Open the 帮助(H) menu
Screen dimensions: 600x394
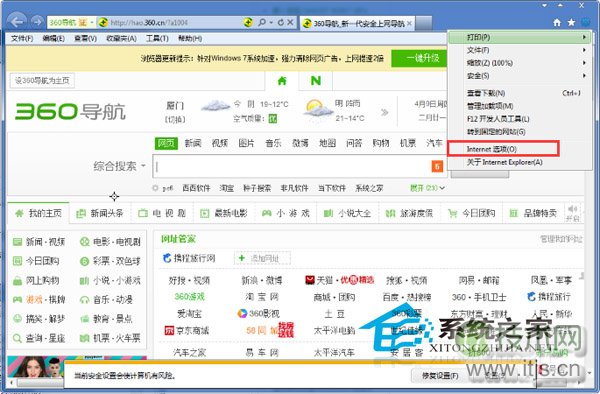tap(190, 39)
